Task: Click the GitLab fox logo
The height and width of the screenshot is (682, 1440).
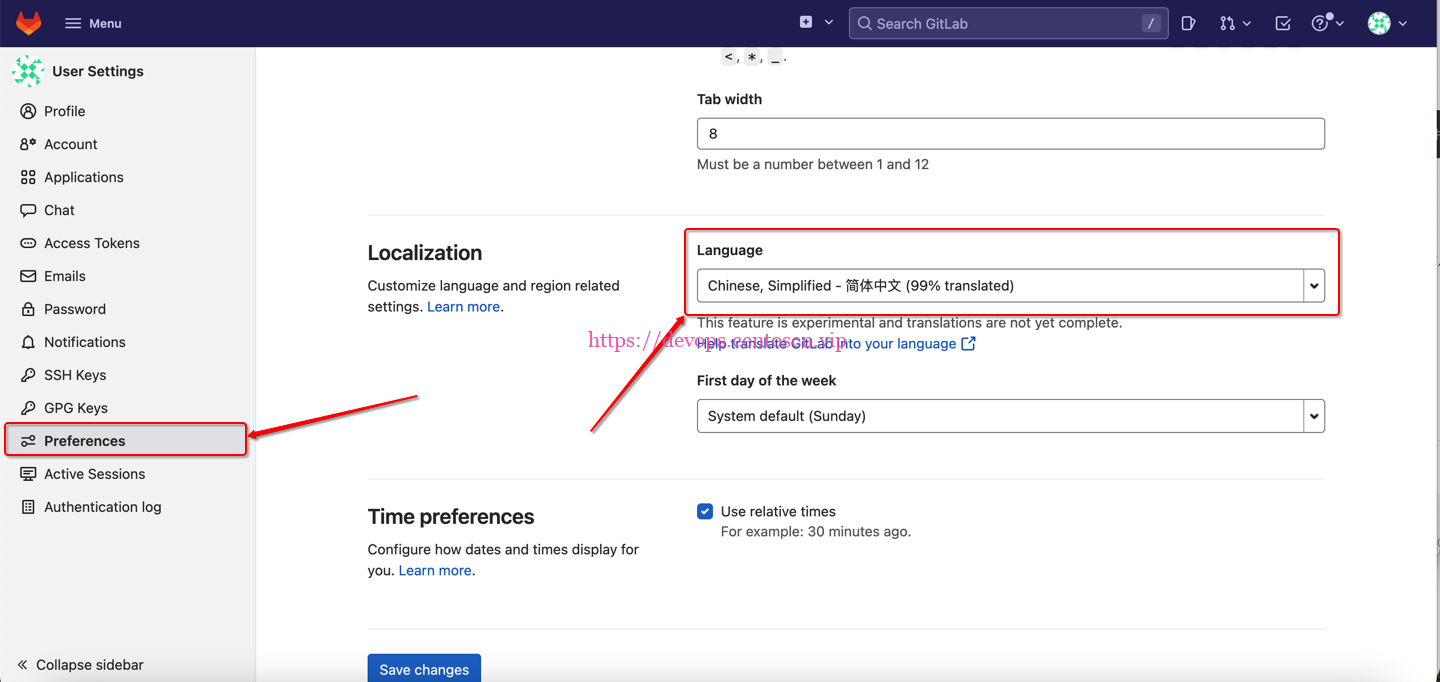Action: [29, 23]
